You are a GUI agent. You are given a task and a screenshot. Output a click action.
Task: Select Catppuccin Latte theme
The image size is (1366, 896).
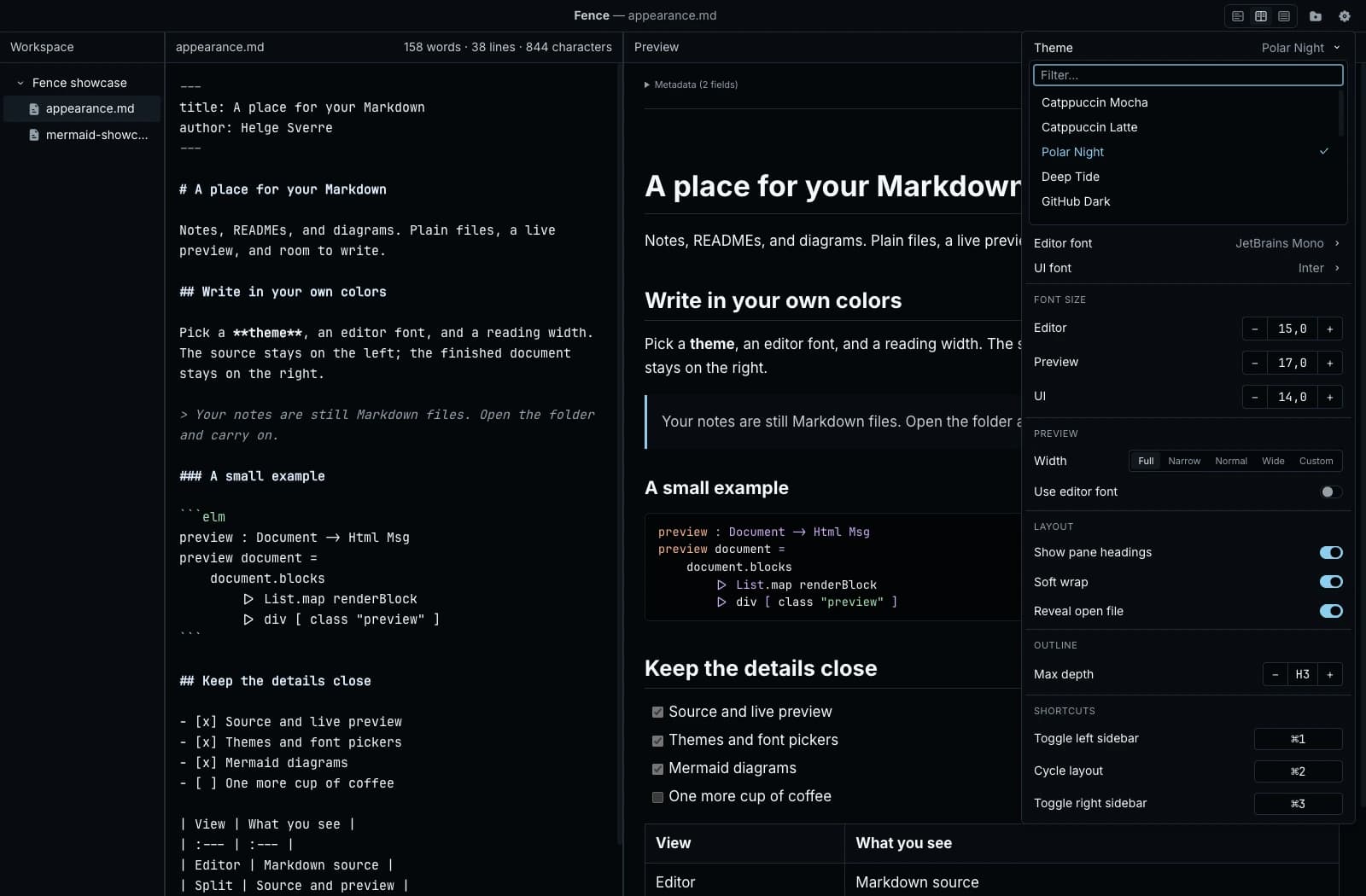1185,127
